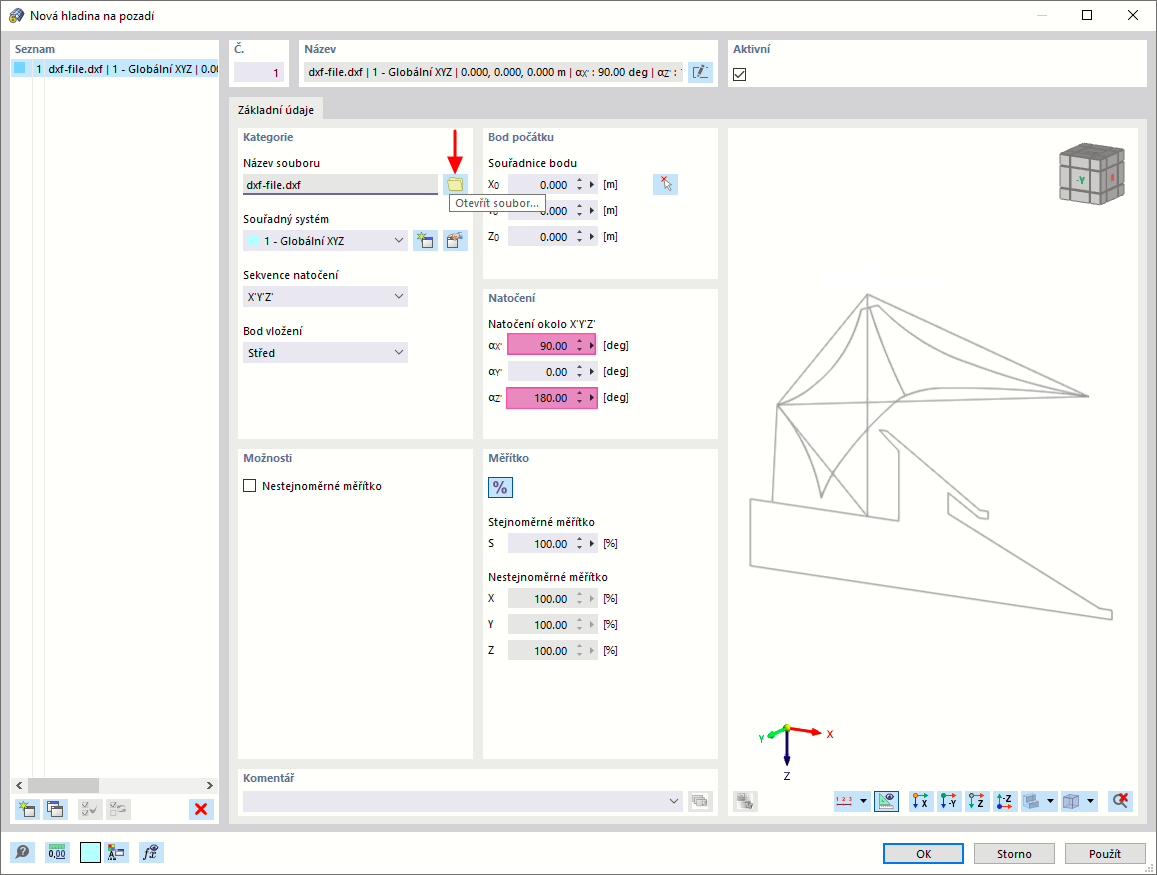Viewport: 1157px width, 875px height.
Task: Click the cyan color swatch in bottom bar
Action: (x=90, y=853)
